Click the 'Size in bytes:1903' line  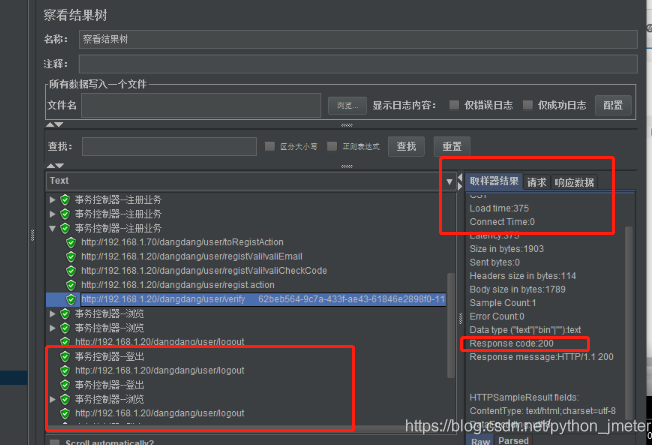click(x=507, y=249)
